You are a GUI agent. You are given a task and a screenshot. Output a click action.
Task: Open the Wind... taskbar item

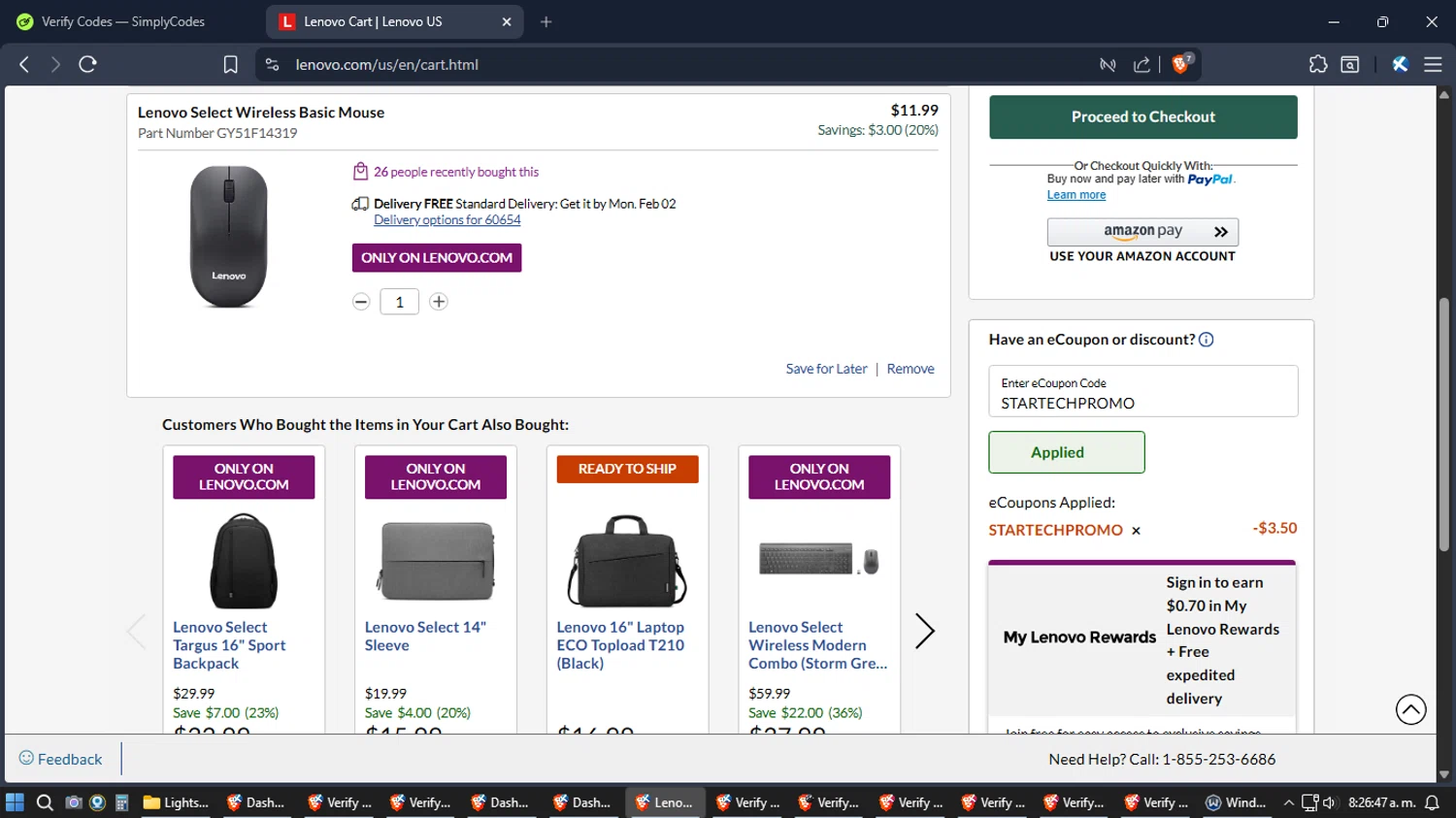point(1237,802)
